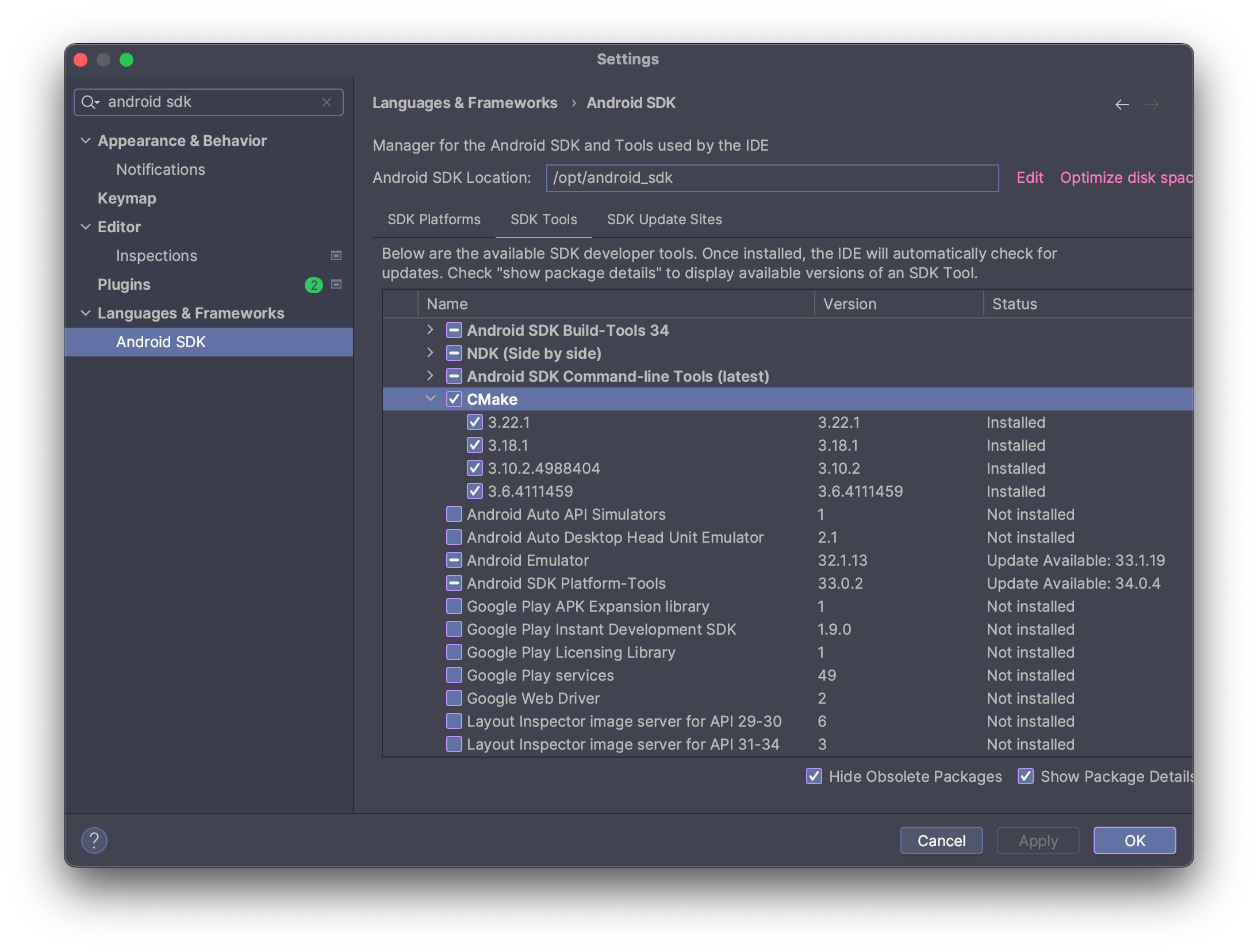The image size is (1258, 952).
Task: Check Google Play Licensing Library
Action: coord(454,652)
